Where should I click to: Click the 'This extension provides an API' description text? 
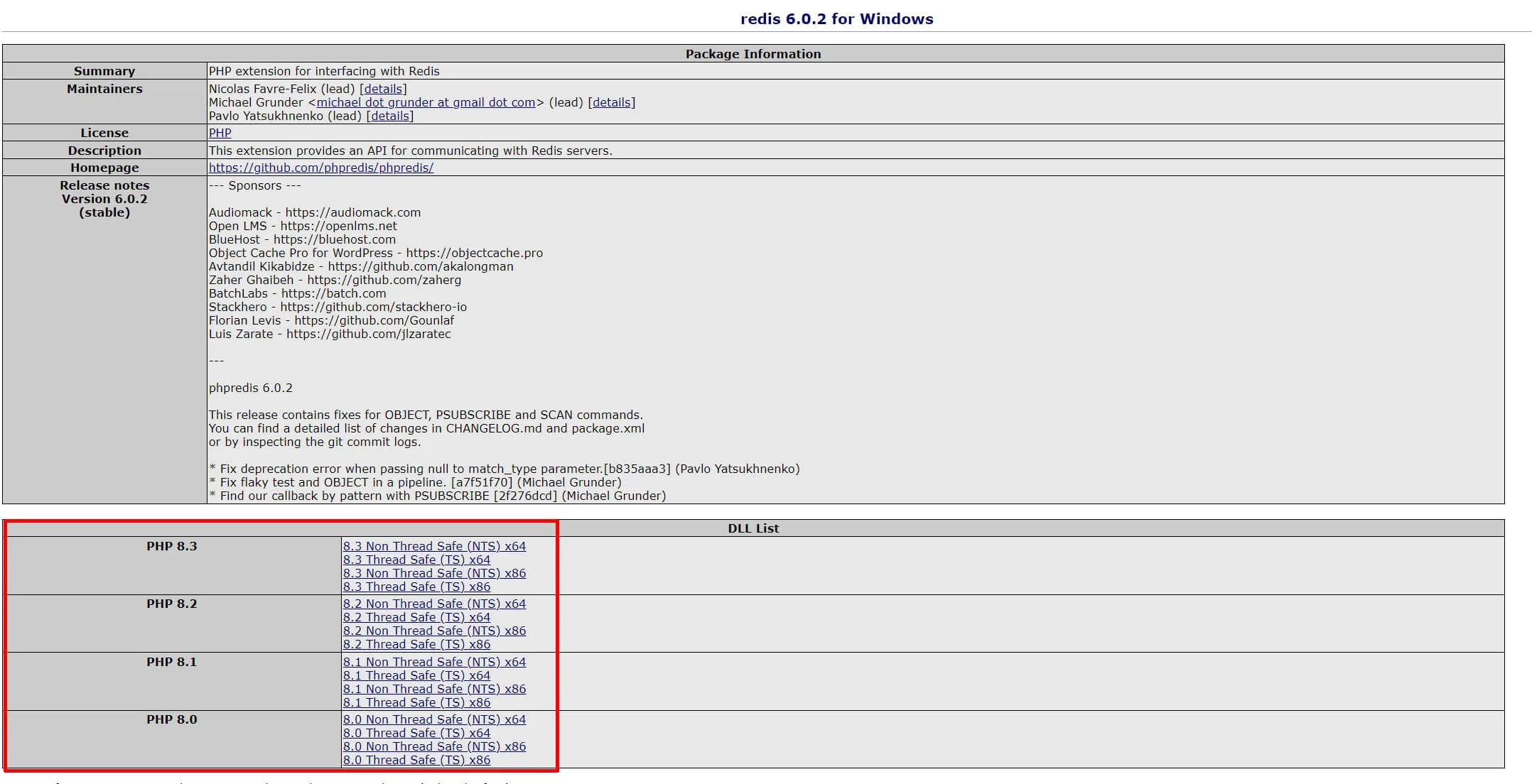click(x=410, y=151)
